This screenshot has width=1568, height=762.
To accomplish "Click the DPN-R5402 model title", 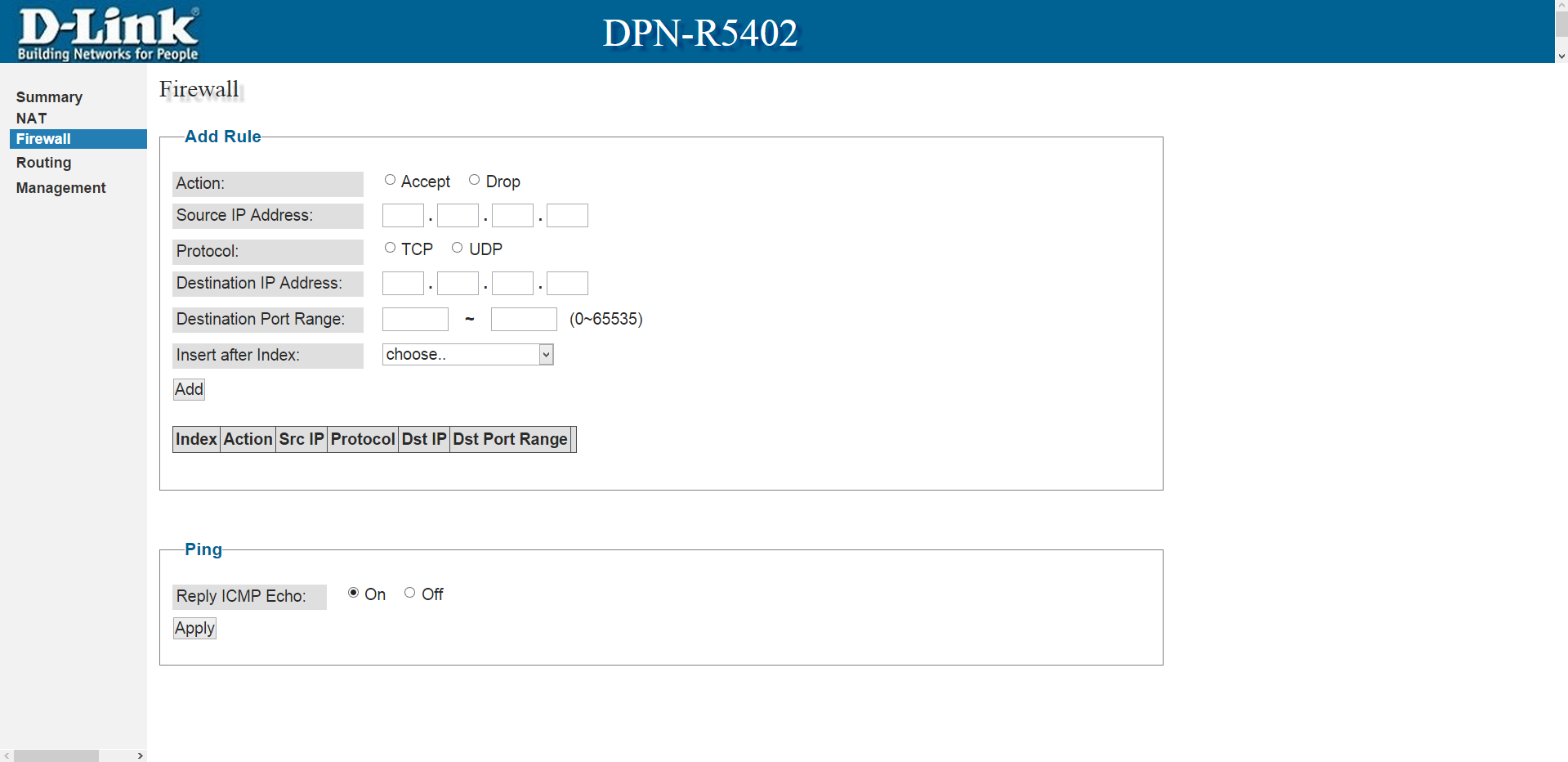I will [x=700, y=33].
